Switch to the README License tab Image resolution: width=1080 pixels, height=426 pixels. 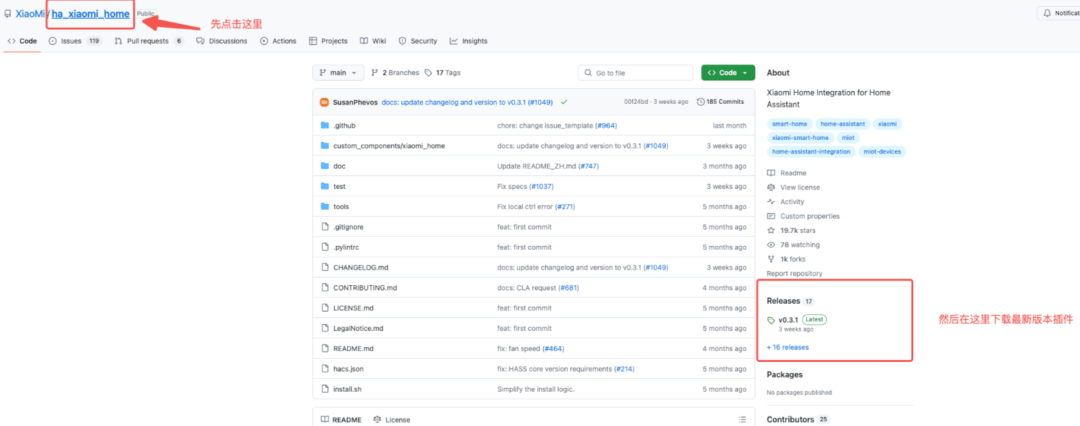(392, 420)
